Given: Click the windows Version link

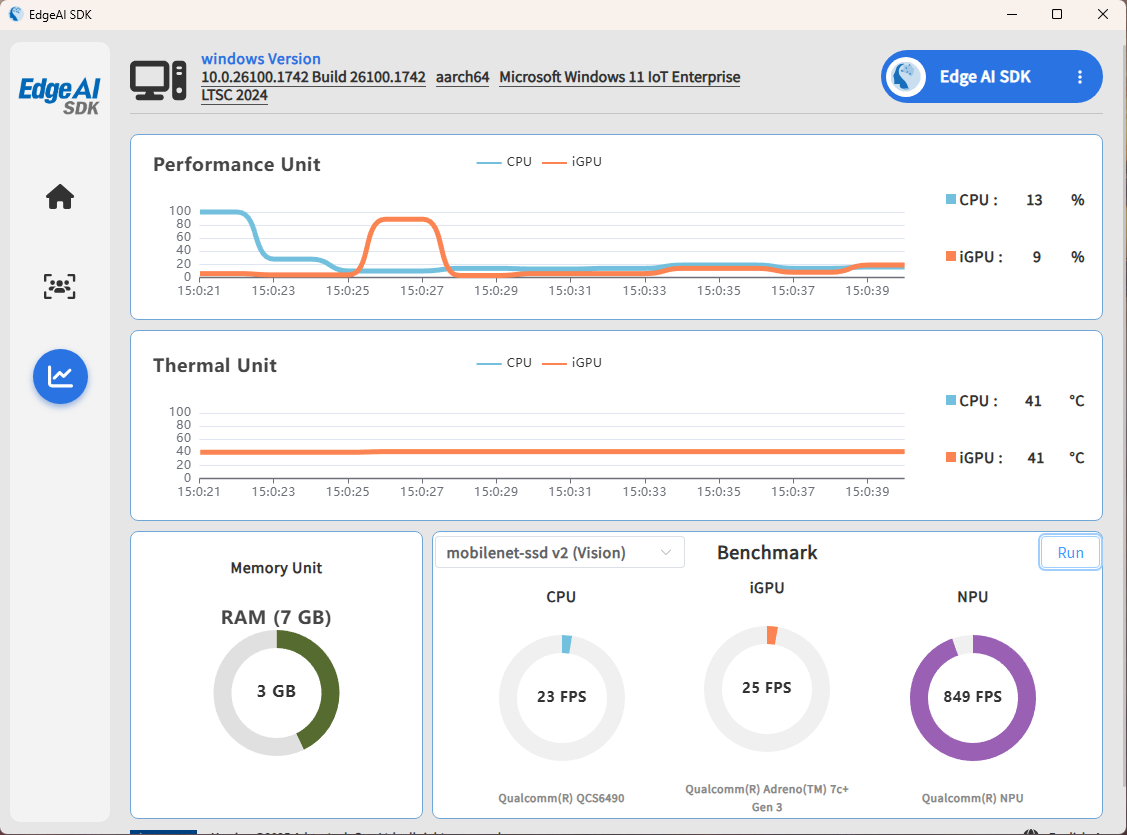Looking at the screenshot, I should coord(260,59).
